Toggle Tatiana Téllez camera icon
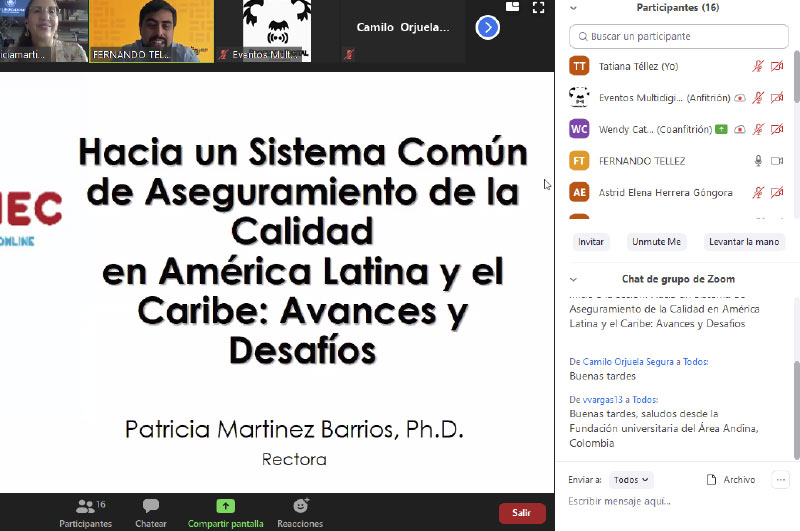Viewport: 800px width, 531px height. coord(777,67)
